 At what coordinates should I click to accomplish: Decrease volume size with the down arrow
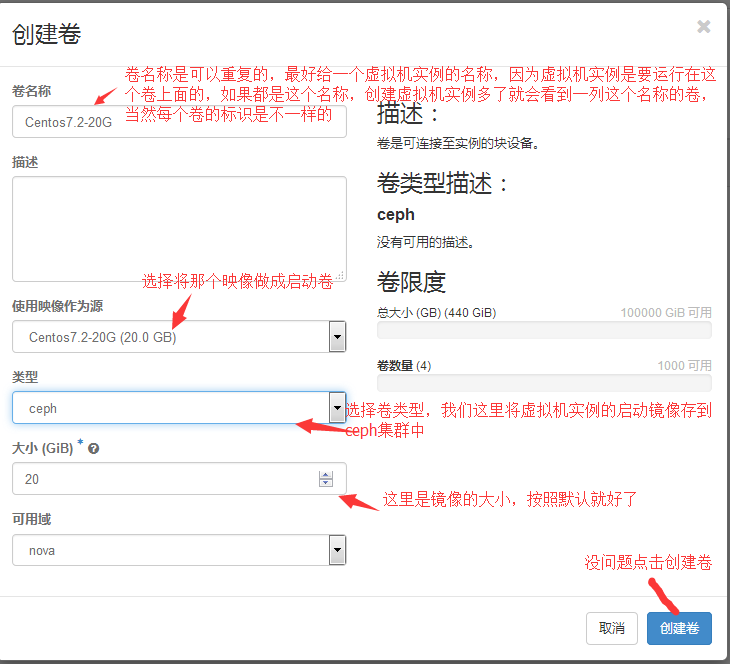(x=325, y=484)
